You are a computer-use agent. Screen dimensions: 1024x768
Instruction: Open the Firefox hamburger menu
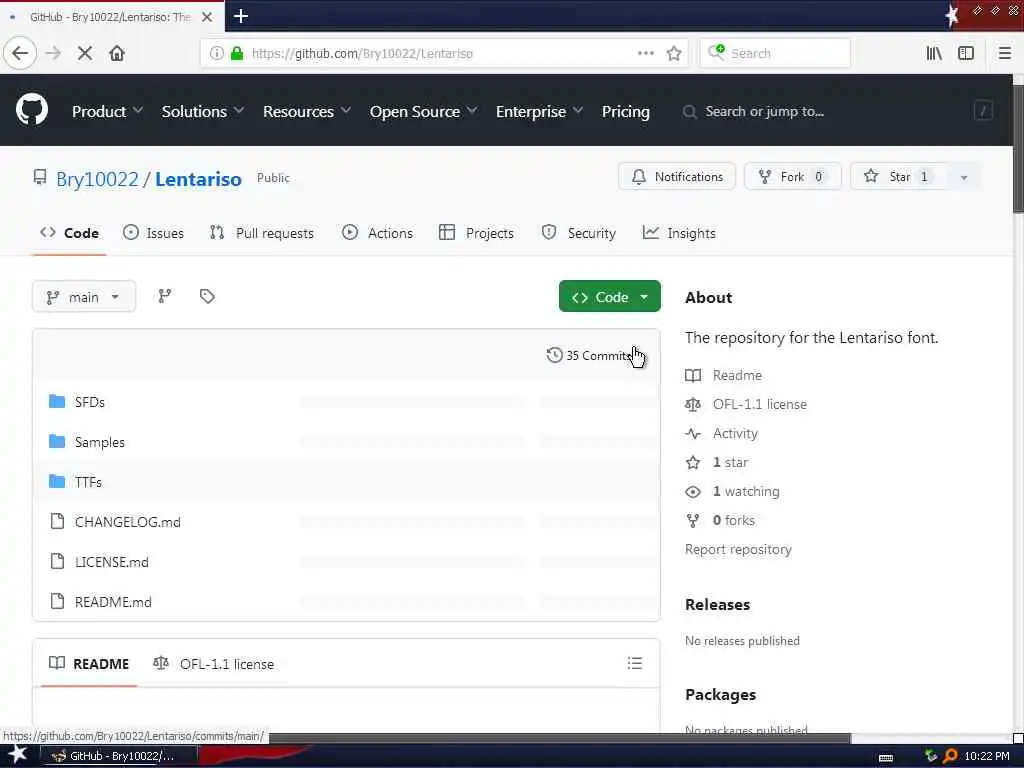pyautogui.click(x=1004, y=53)
